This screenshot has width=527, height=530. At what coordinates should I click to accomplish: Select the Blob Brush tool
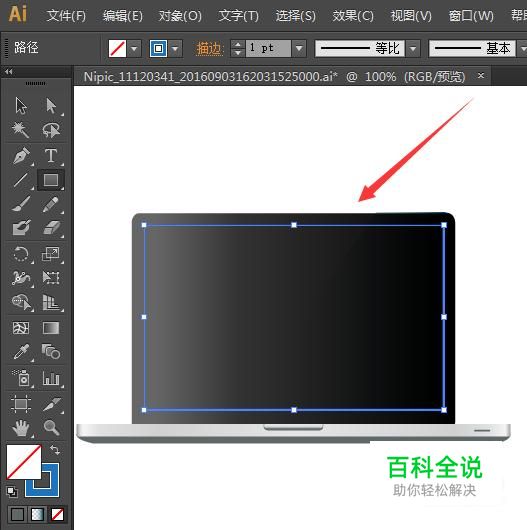point(21,227)
